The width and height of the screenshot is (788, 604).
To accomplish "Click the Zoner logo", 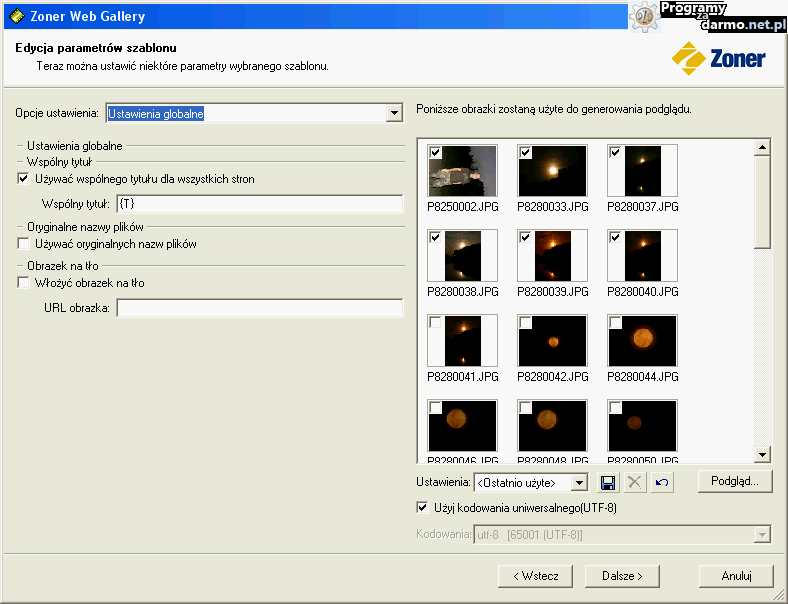I will [719, 58].
